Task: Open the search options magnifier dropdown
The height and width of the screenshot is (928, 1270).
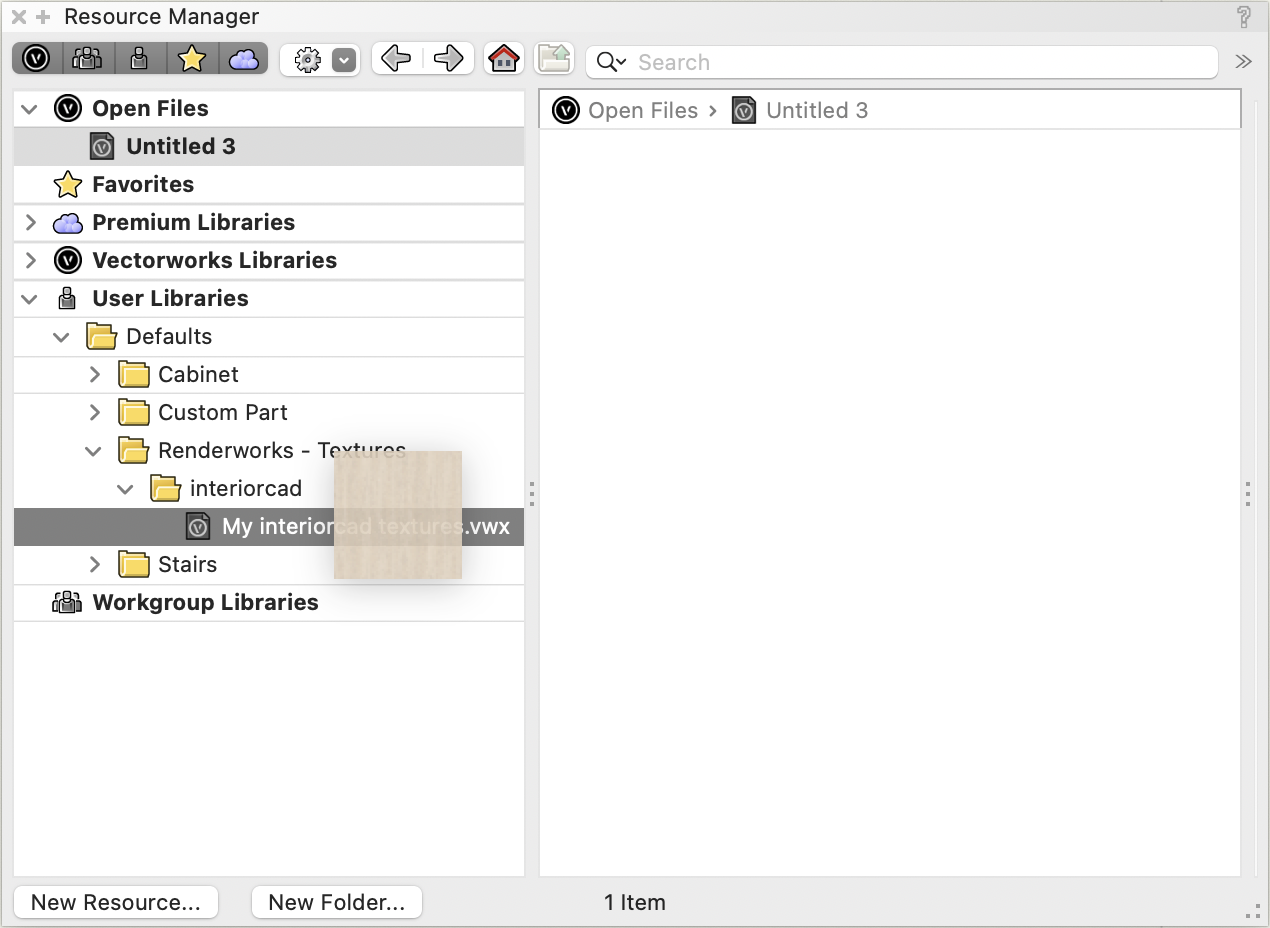Action: click(611, 62)
